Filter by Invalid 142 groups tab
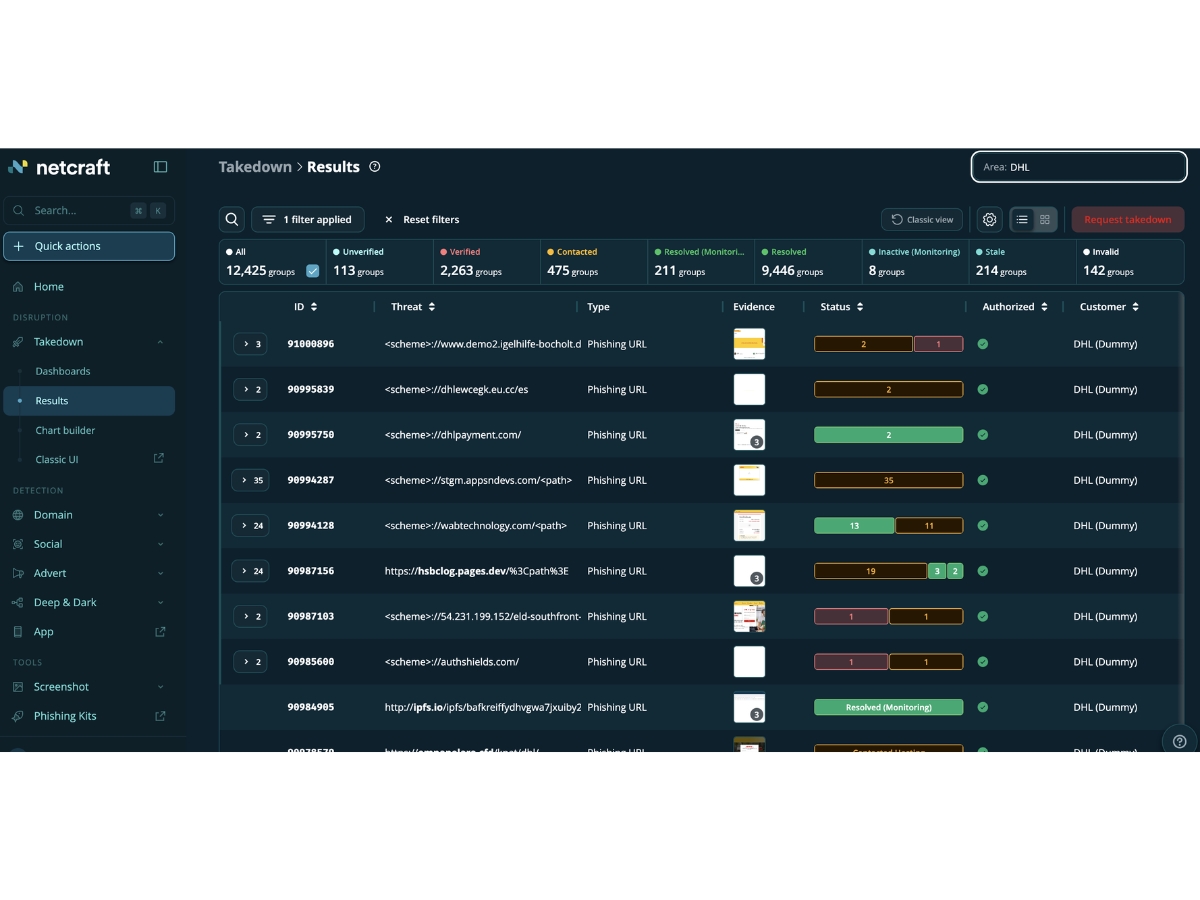This screenshot has width=1200, height=900. pyautogui.click(x=1130, y=262)
